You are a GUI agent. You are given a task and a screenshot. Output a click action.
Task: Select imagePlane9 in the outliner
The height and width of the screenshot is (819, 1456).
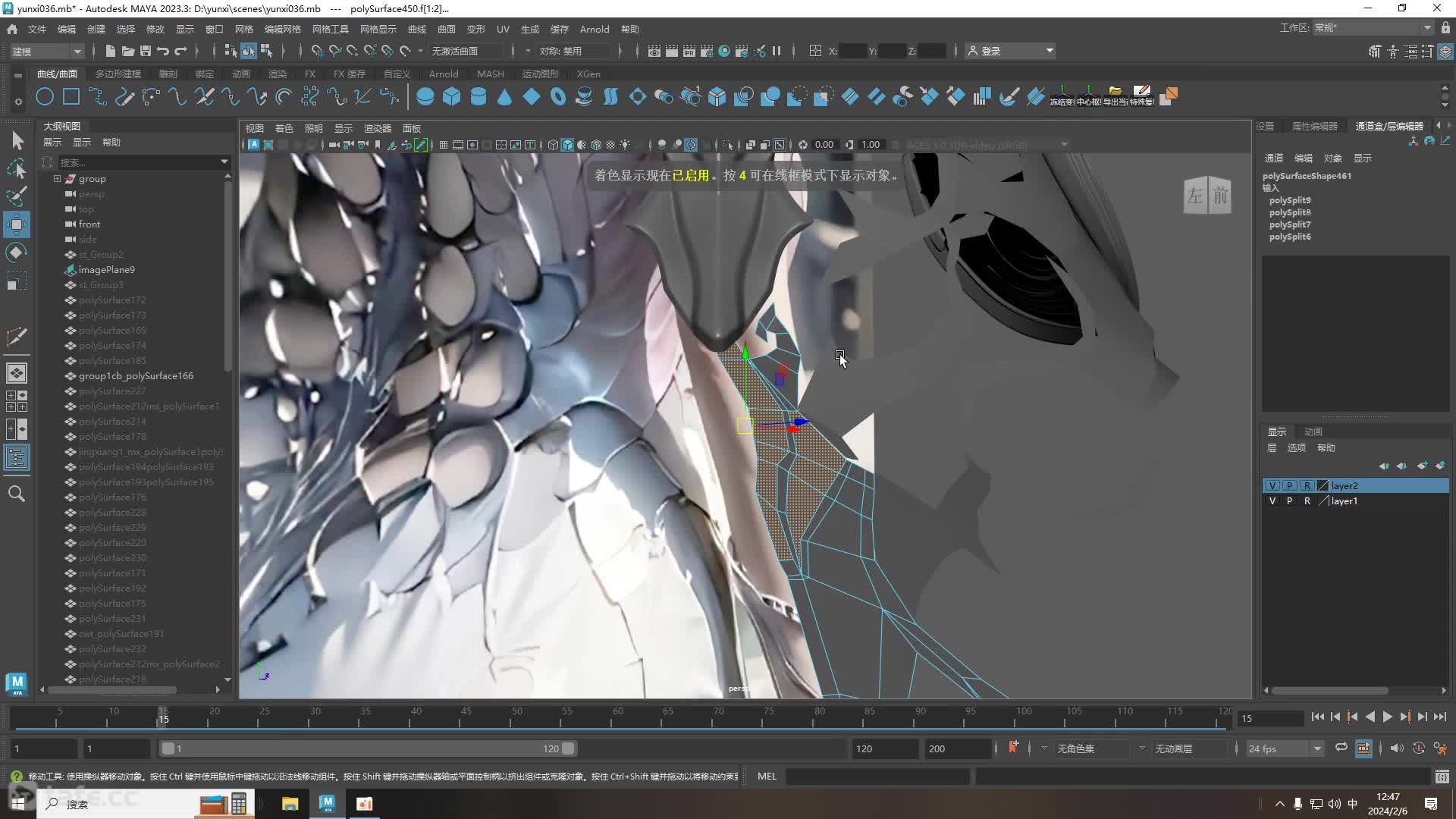click(x=107, y=270)
